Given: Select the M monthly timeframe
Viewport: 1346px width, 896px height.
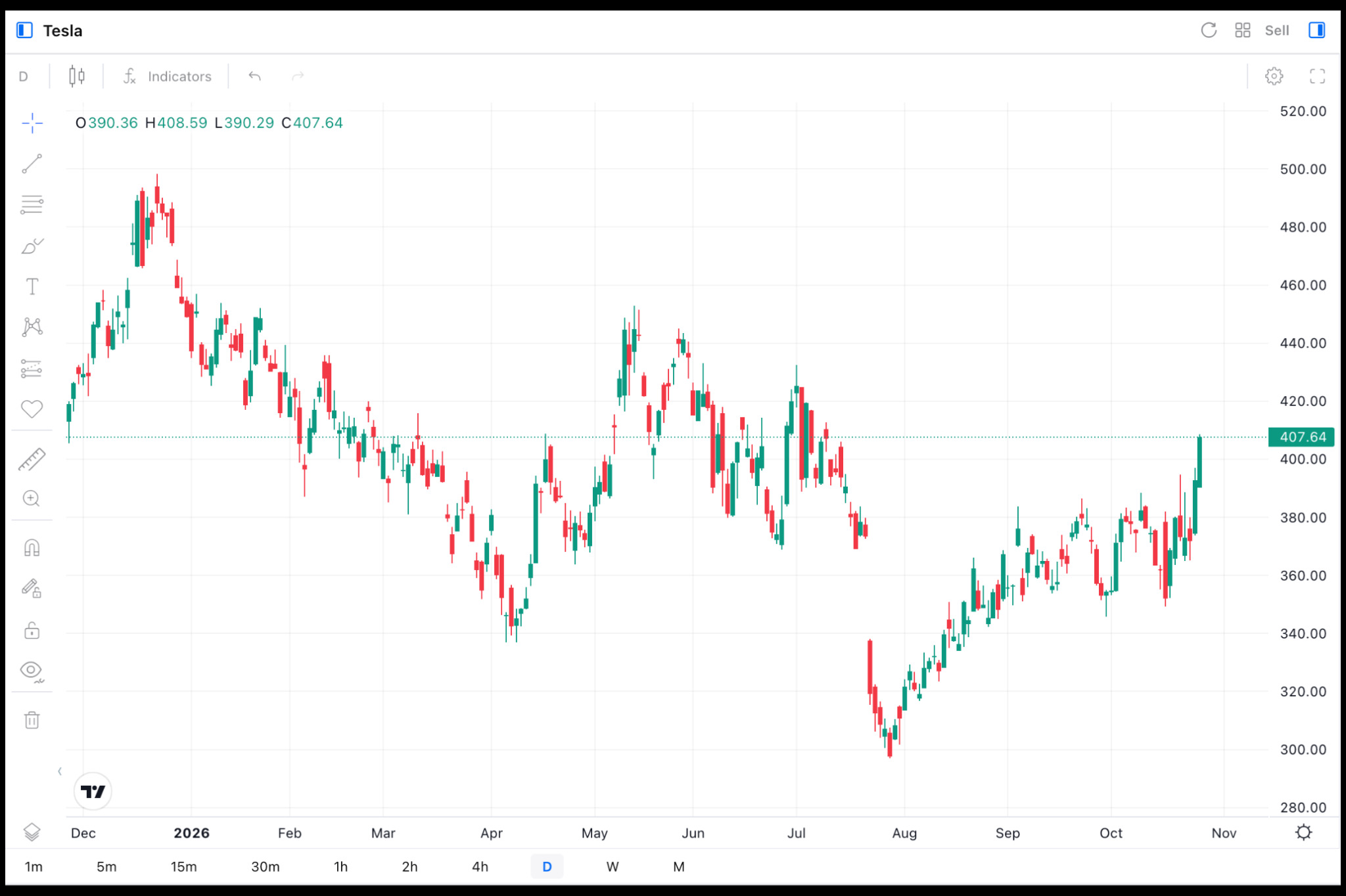Looking at the screenshot, I should pos(679,866).
